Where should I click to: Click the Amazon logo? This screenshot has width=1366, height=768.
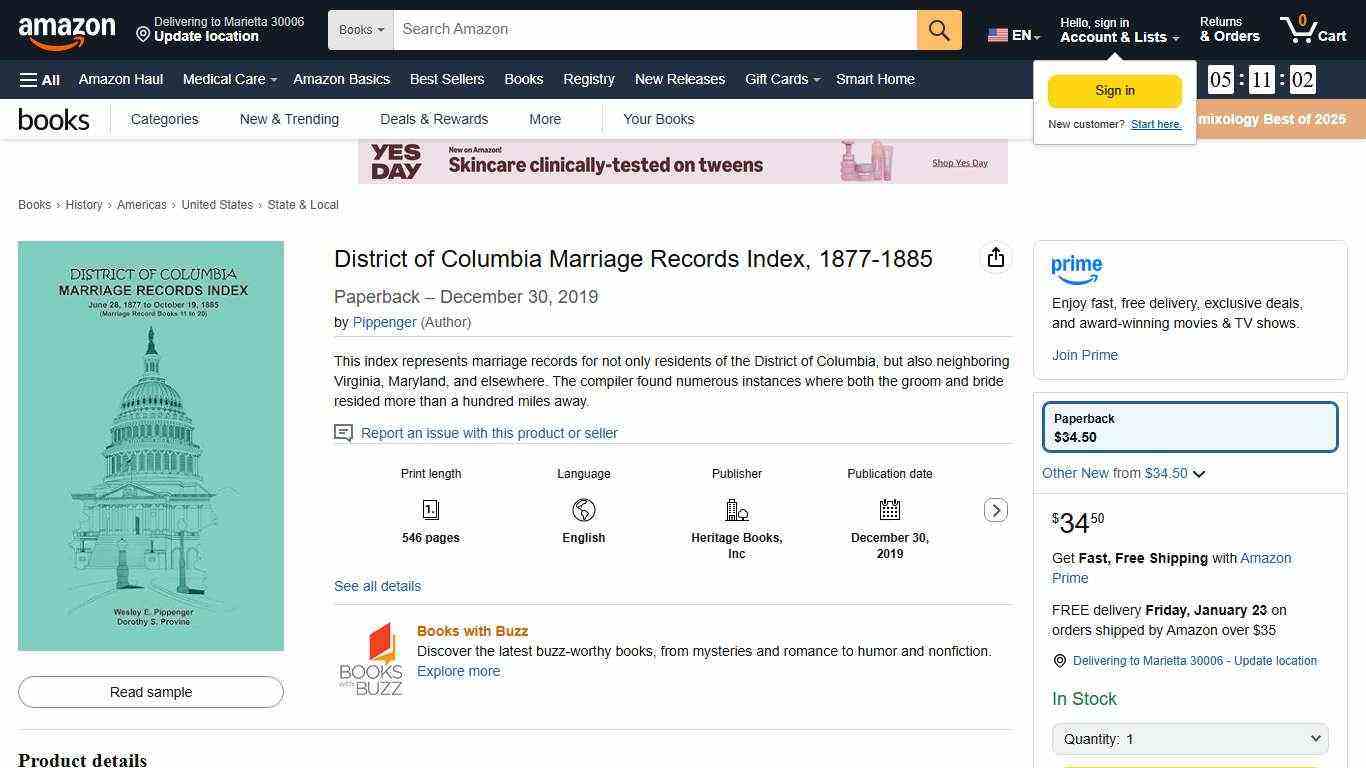(66, 30)
